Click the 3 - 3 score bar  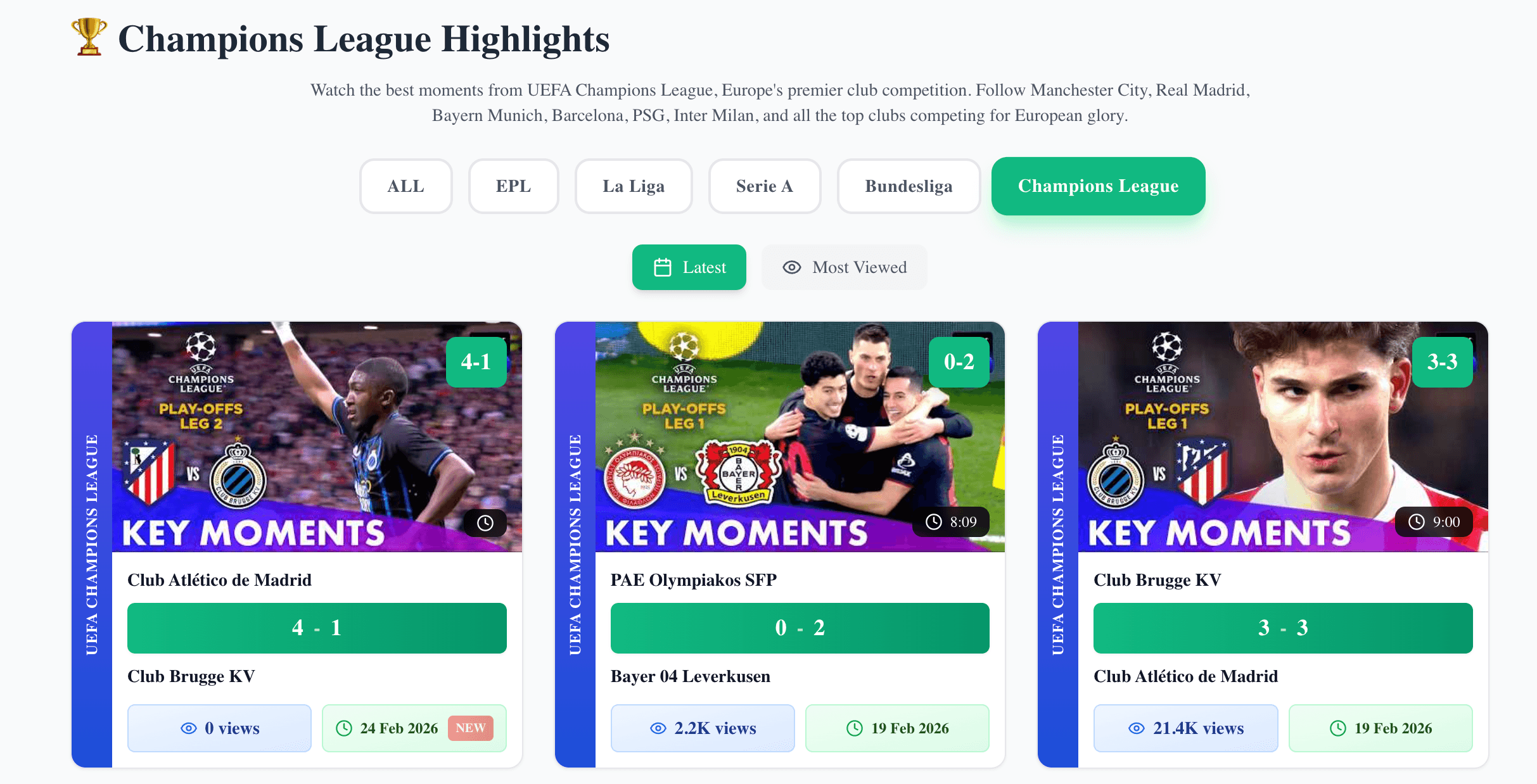[x=1283, y=628]
